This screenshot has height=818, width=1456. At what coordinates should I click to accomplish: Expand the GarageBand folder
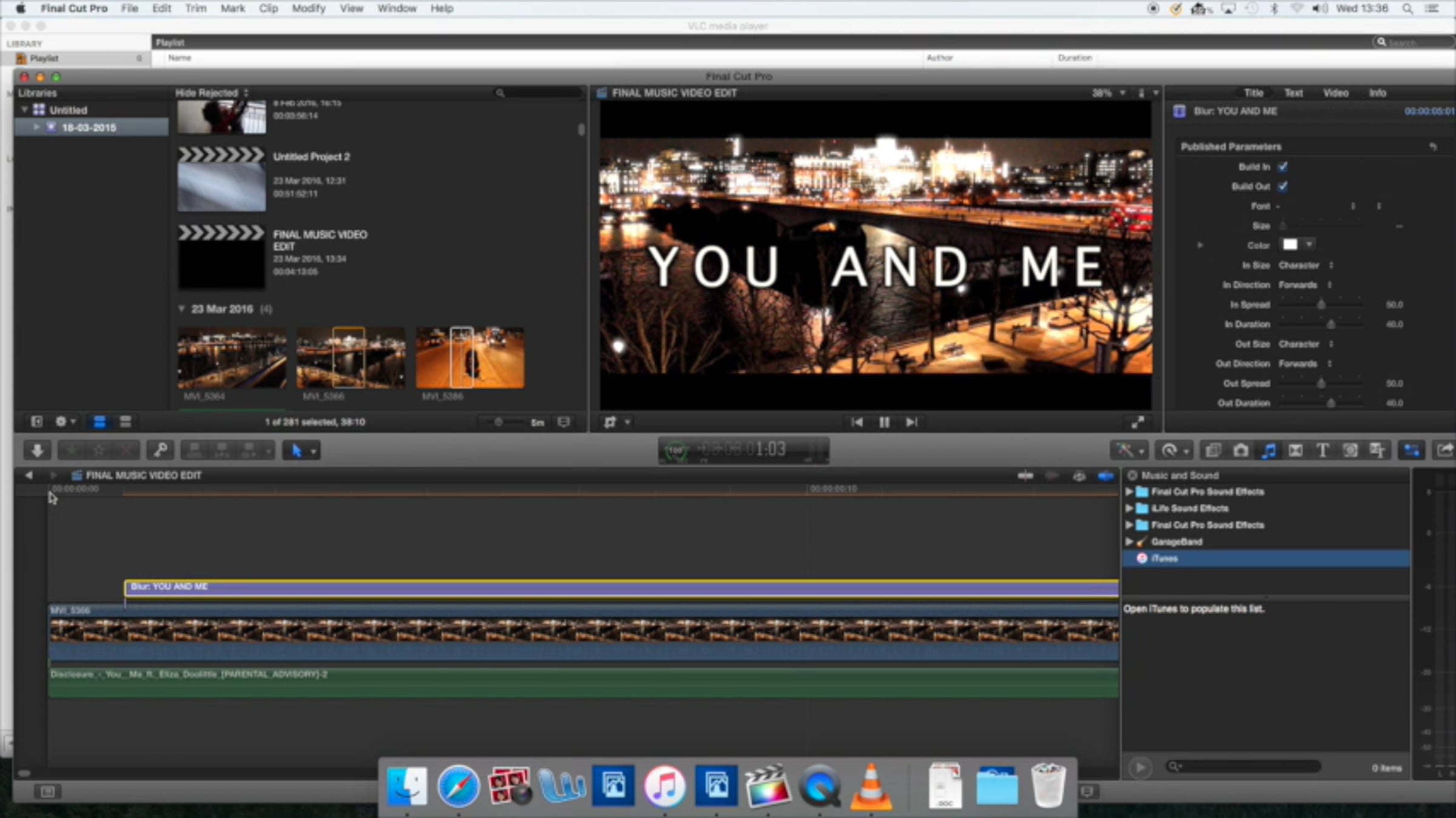click(x=1129, y=541)
